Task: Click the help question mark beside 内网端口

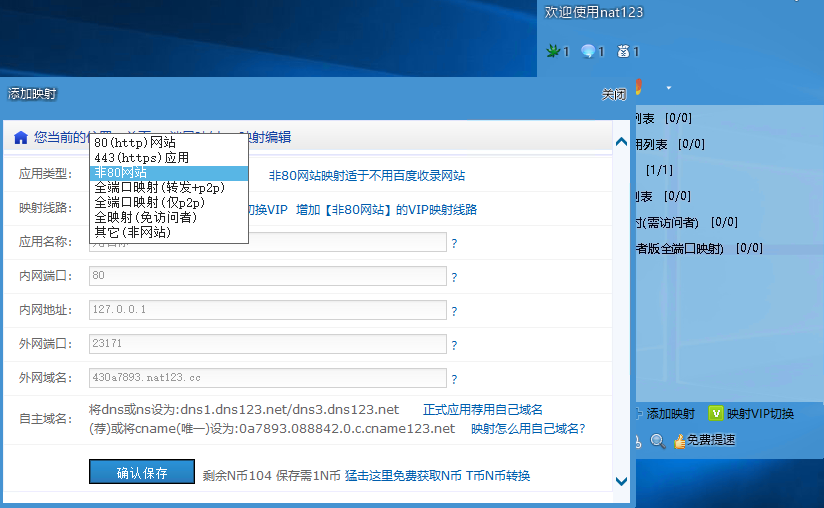Action: pyautogui.click(x=454, y=277)
